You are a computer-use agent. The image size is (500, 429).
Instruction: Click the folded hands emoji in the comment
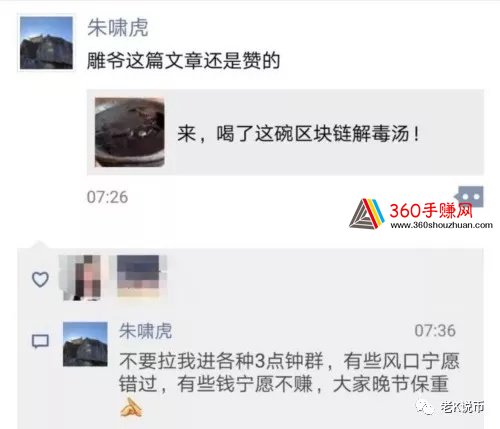pyautogui.click(x=132, y=407)
